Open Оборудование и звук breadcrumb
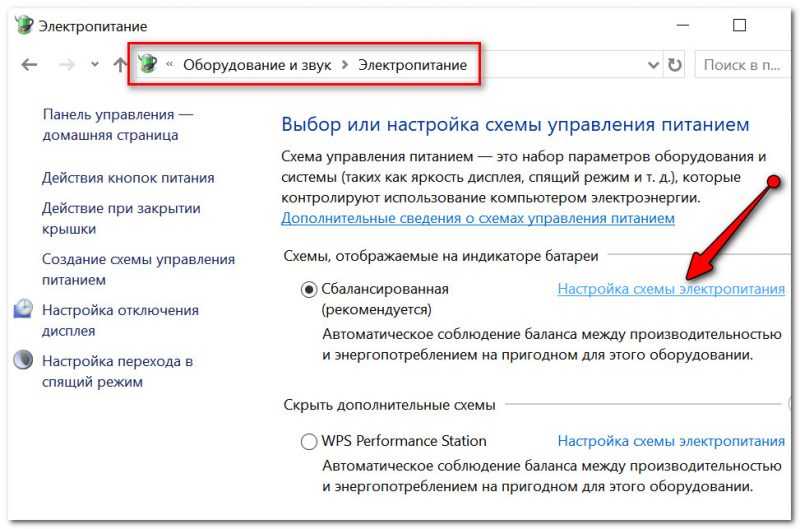This screenshot has width=800, height=529. tap(257, 65)
